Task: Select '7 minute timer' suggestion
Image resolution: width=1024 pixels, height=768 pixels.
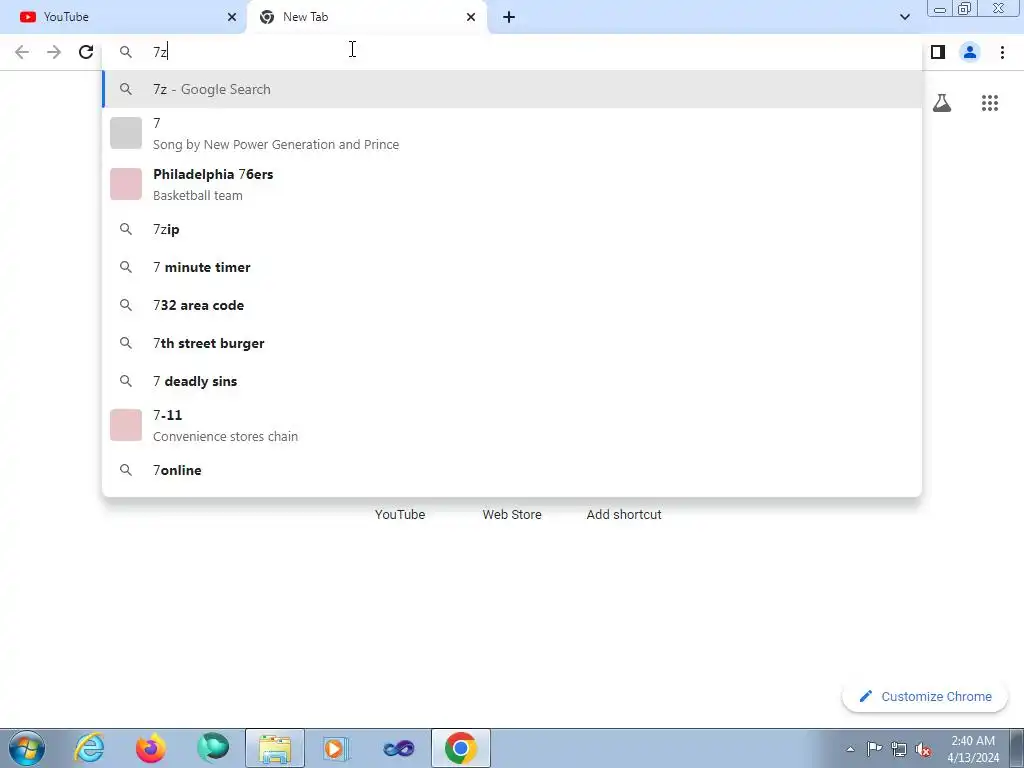Action: [512, 267]
